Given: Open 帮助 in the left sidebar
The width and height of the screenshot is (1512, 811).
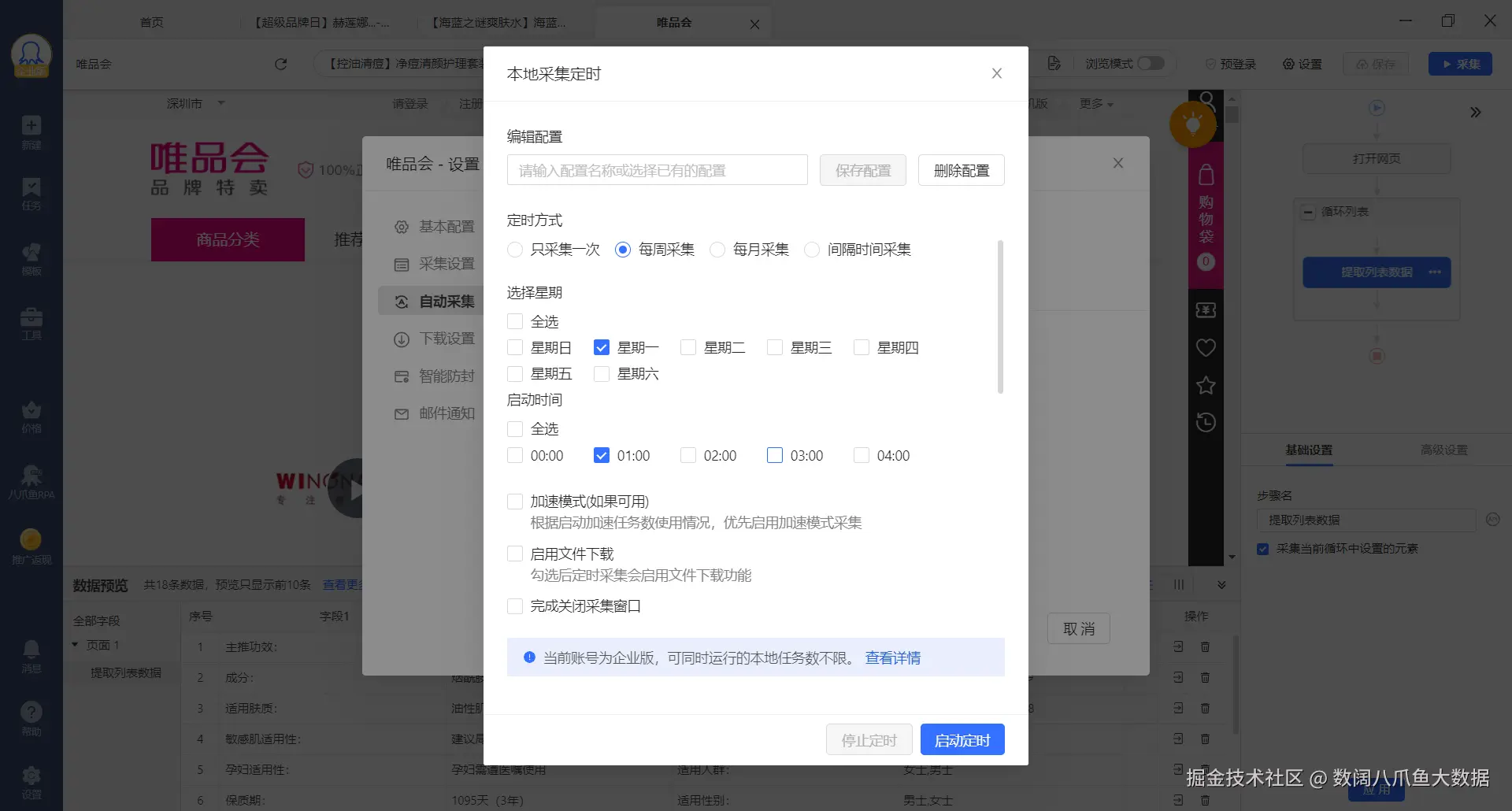Looking at the screenshot, I should click(x=31, y=719).
